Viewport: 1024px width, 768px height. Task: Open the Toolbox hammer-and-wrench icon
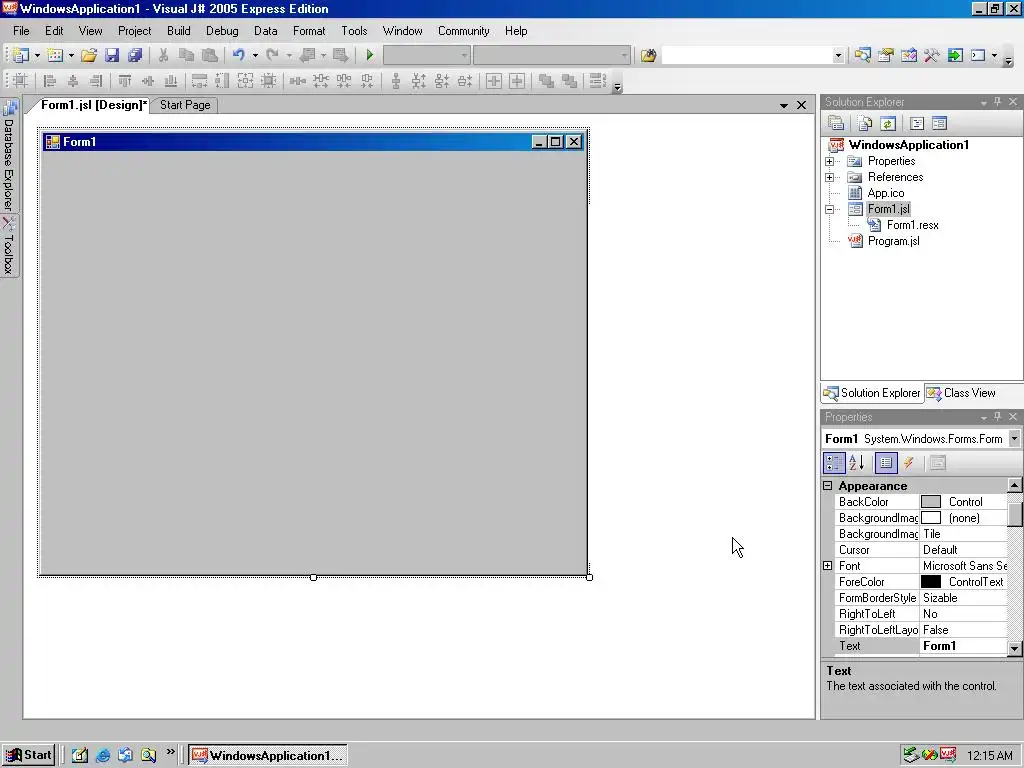(x=931, y=56)
